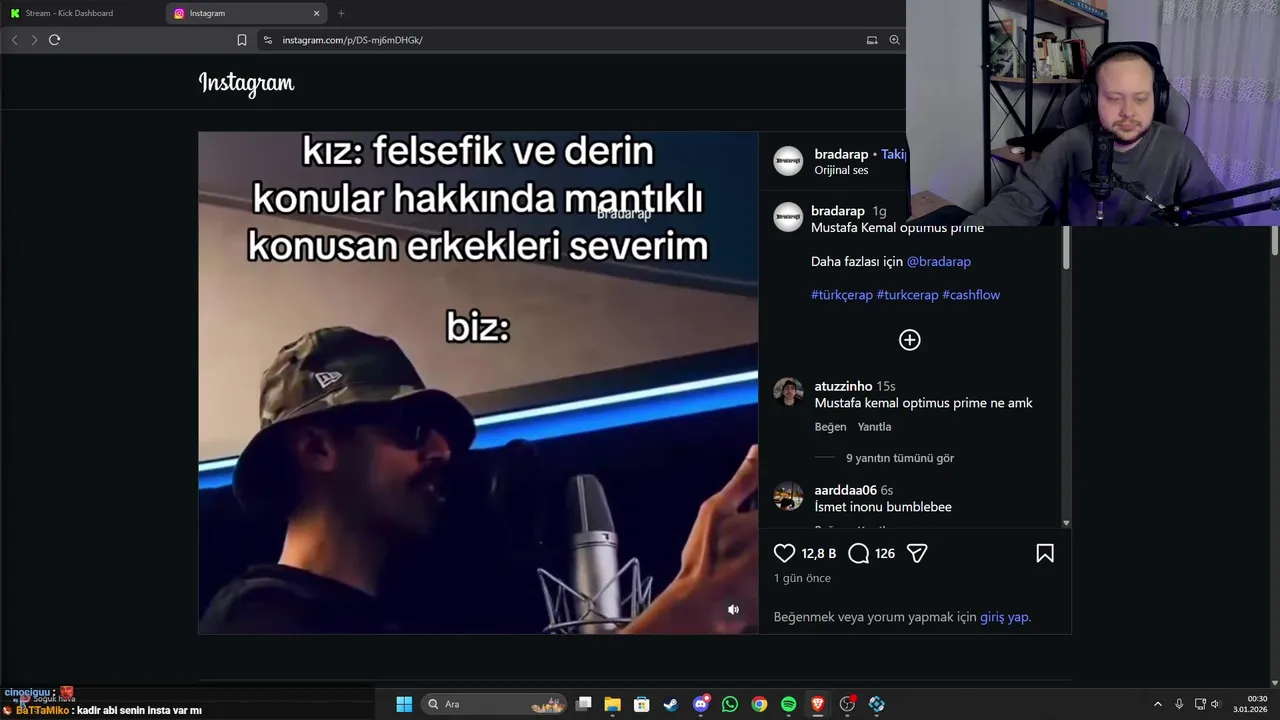Image resolution: width=1280 pixels, height=720 pixels.
Task: Click the address bar URL
Action: 352,40
